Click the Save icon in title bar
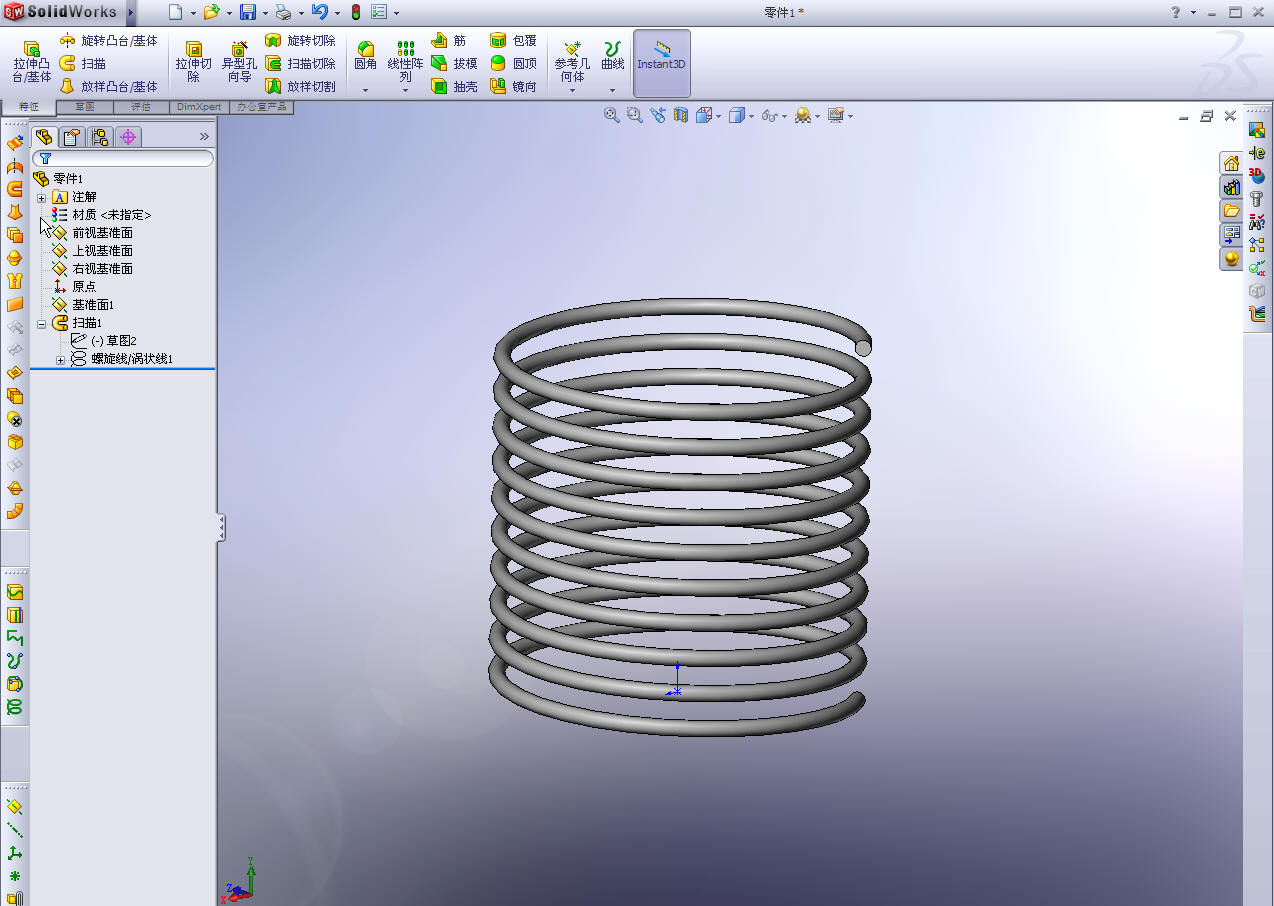 pyautogui.click(x=247, y=13)
